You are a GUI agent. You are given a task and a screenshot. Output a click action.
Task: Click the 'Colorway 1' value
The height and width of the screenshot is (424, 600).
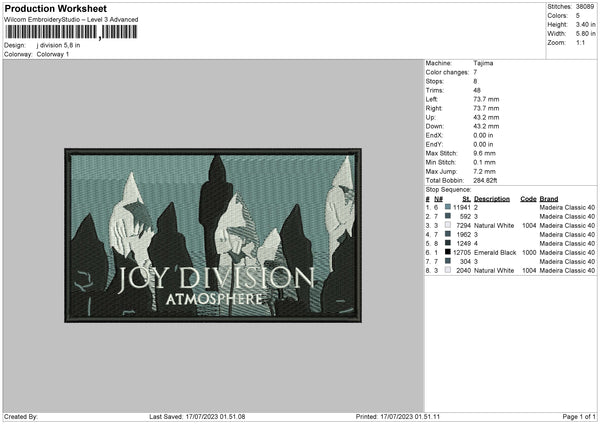click(x=53, y=54)
